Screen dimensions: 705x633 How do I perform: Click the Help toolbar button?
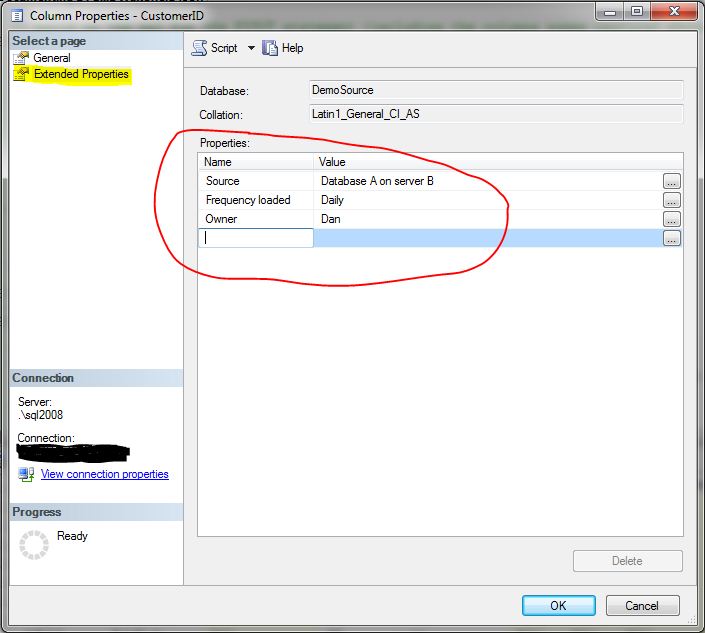[x=283, y=48]
